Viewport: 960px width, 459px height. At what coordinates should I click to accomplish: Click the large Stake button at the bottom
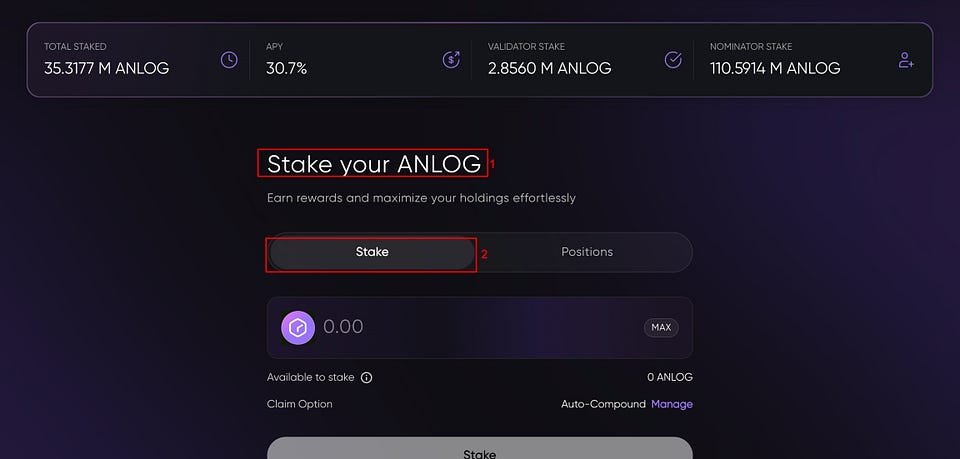(x=480, y=449)
